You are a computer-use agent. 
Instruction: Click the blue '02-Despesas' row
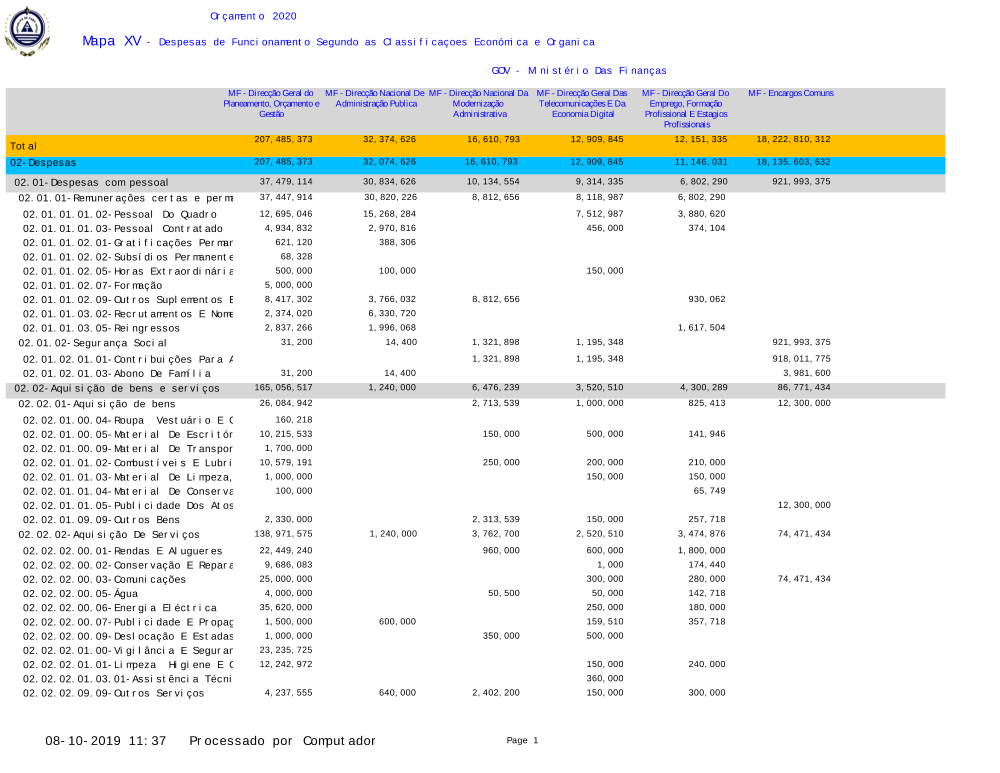coord(43,162)
